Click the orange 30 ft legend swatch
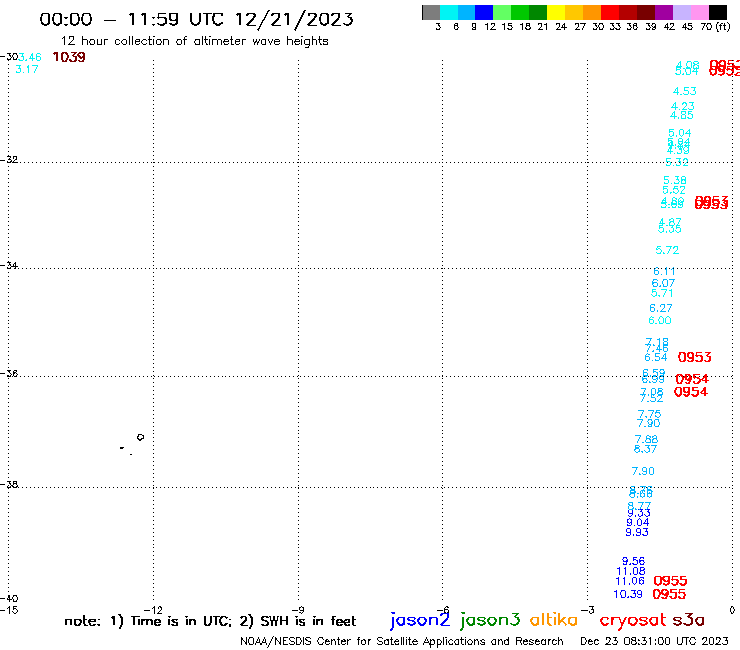740x650 pixels. click(592, 12)
